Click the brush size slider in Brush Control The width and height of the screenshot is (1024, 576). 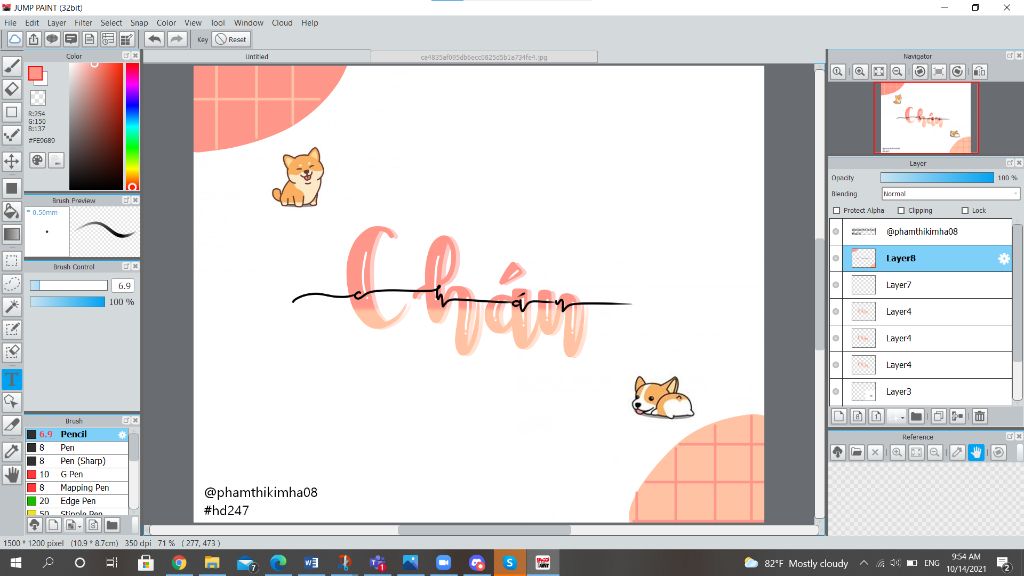[x=69, y=285]
